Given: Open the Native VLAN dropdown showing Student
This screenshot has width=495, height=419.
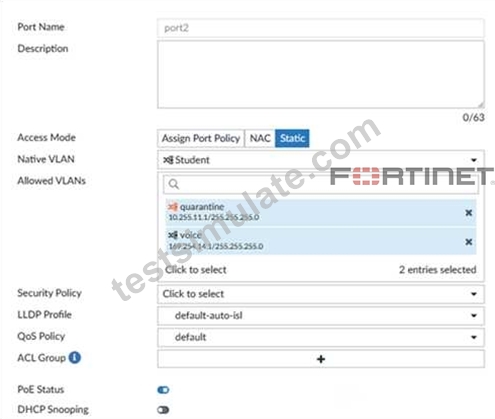Looking at the screenshot, I should pos(321,160).
